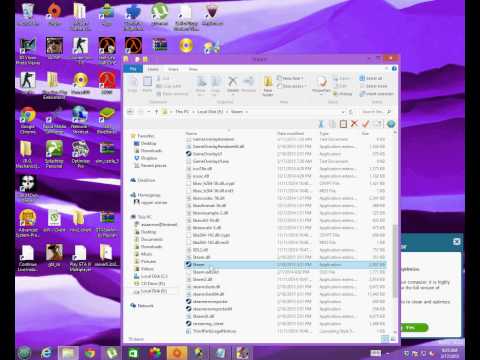
Task: Open the Google Chrome desktop shortcut
Action: 28,120
